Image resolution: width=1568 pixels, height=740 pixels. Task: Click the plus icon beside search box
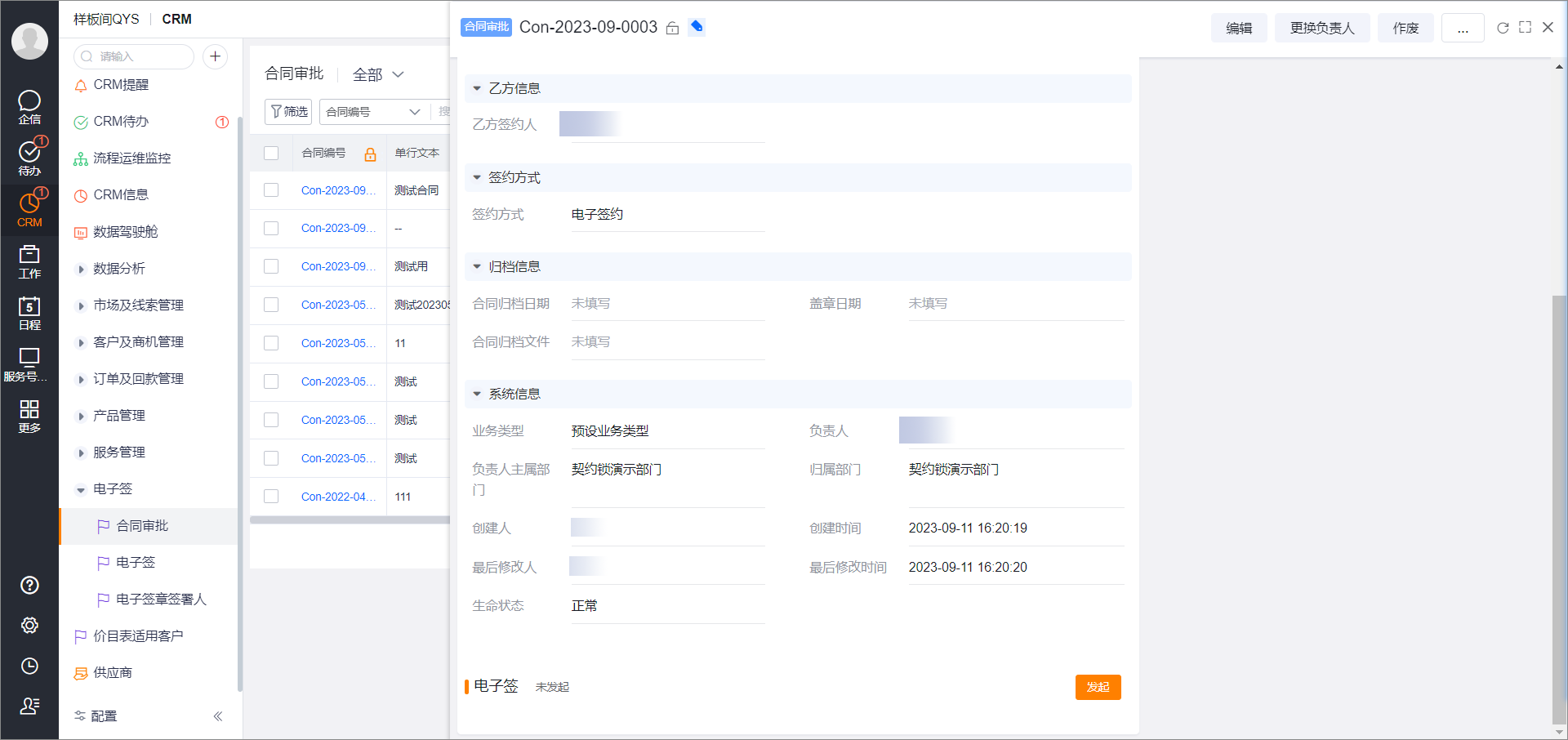[215, 56]
